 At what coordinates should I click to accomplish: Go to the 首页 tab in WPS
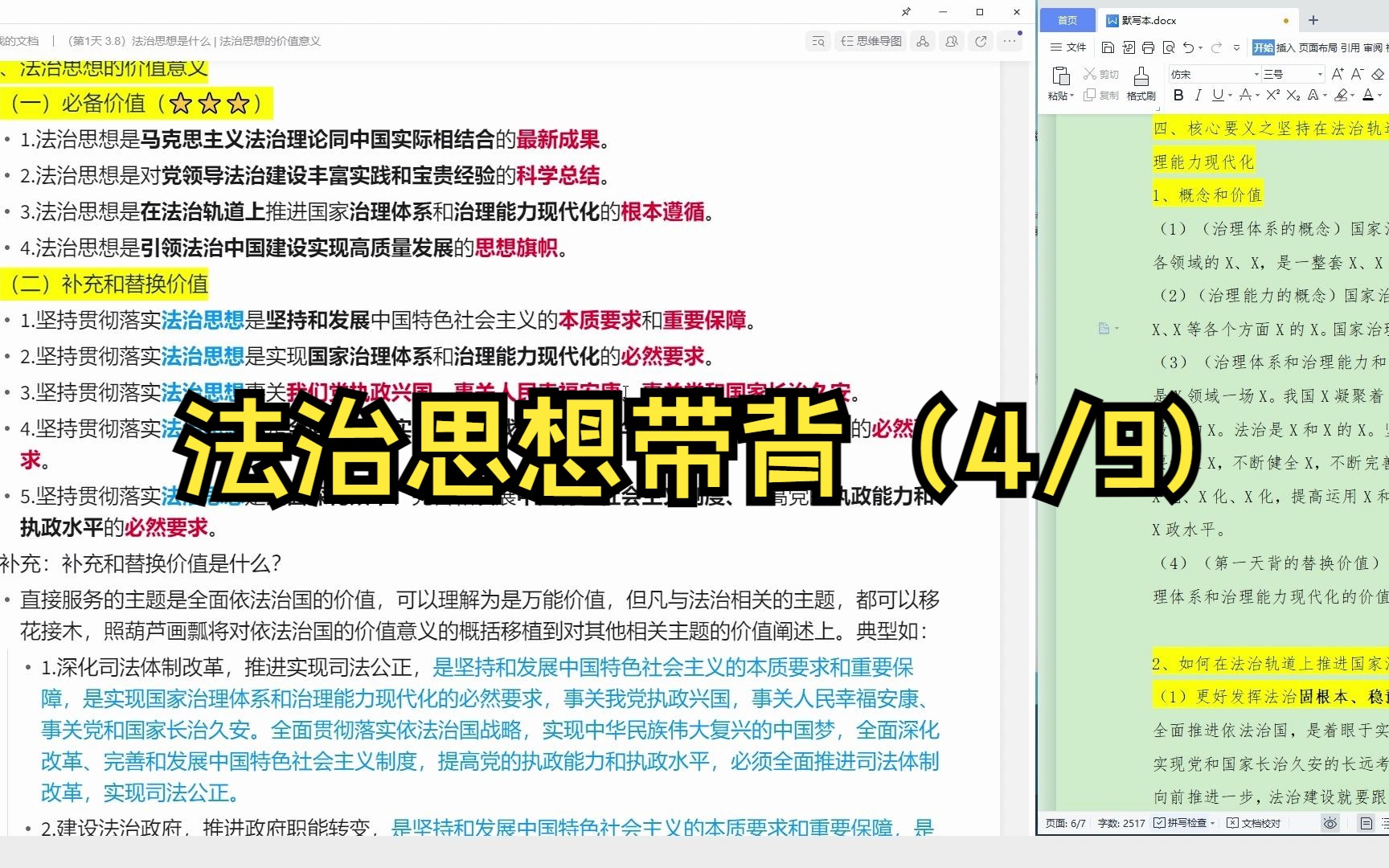click(x=1067, y=20)
